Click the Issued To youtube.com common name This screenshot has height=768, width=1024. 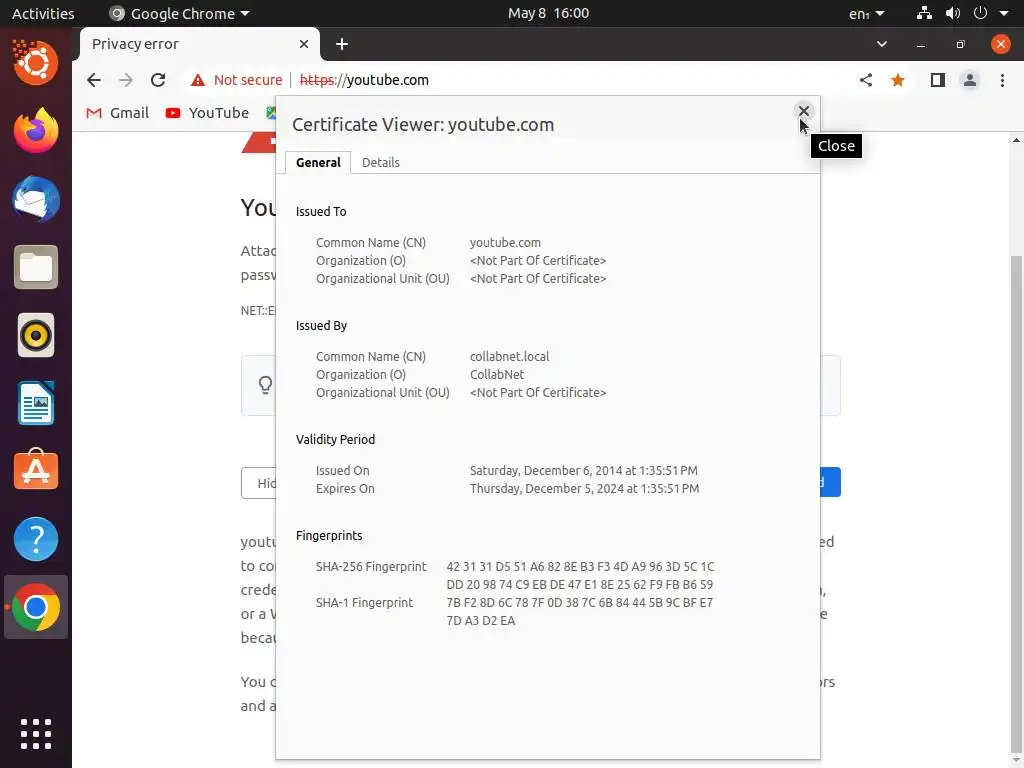click(x=505, y=243)
